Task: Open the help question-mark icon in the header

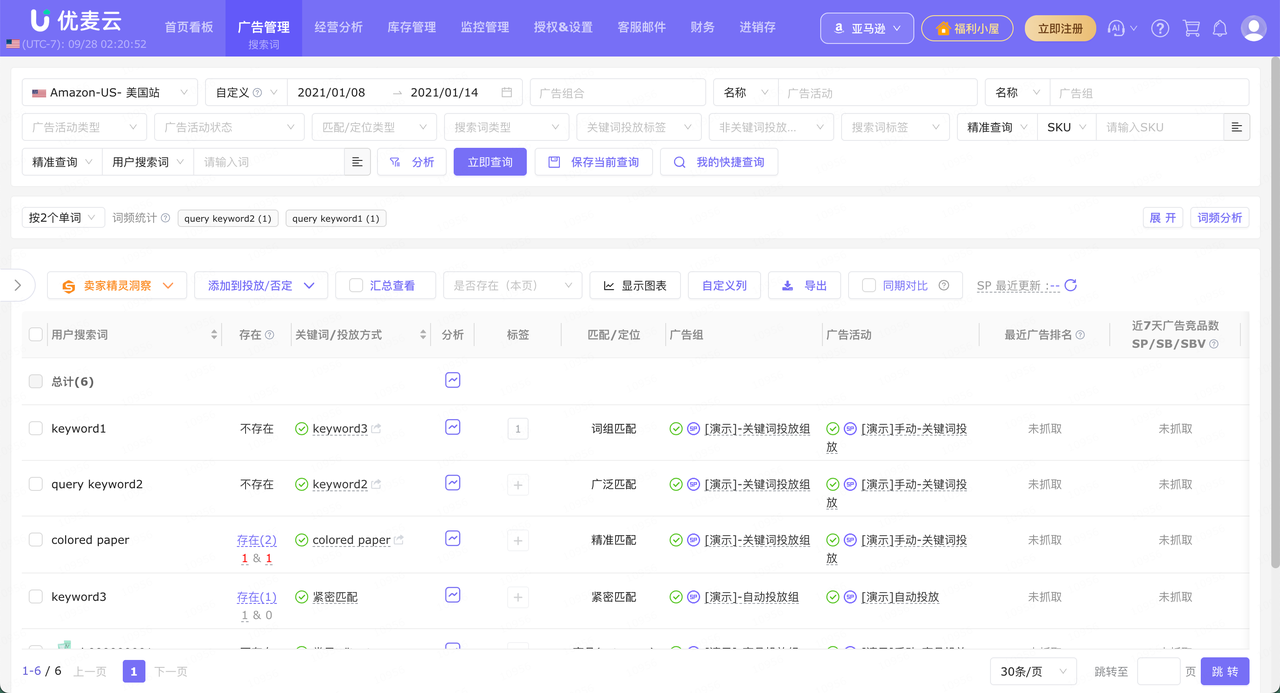Action: 1160,28
